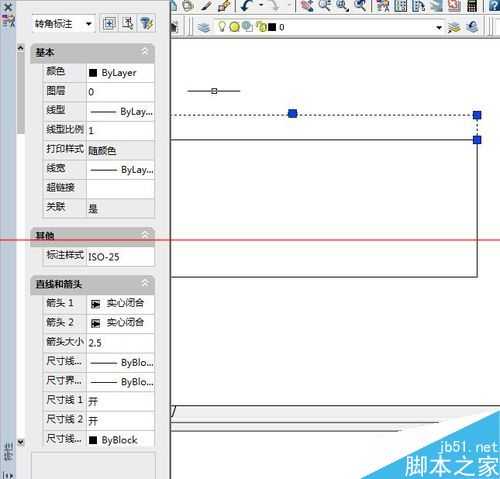This screenshot has height=479, width=500.
Task: Open the 线宽 ByLayer lineweight field
Action: click(120, 170)
